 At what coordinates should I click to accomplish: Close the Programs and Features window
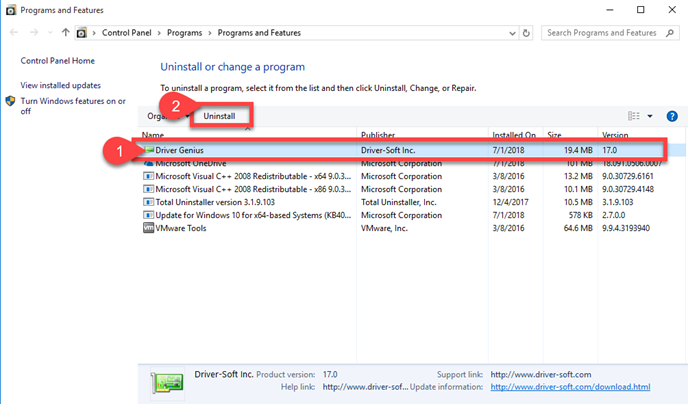672,10
